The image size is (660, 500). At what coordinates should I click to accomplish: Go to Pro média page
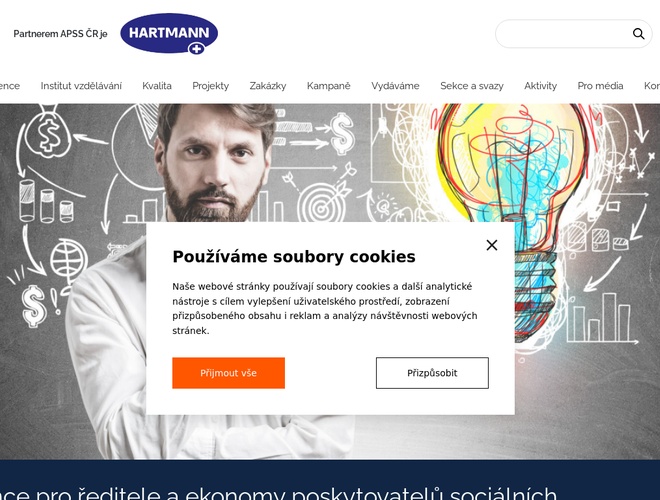[600, 86]
